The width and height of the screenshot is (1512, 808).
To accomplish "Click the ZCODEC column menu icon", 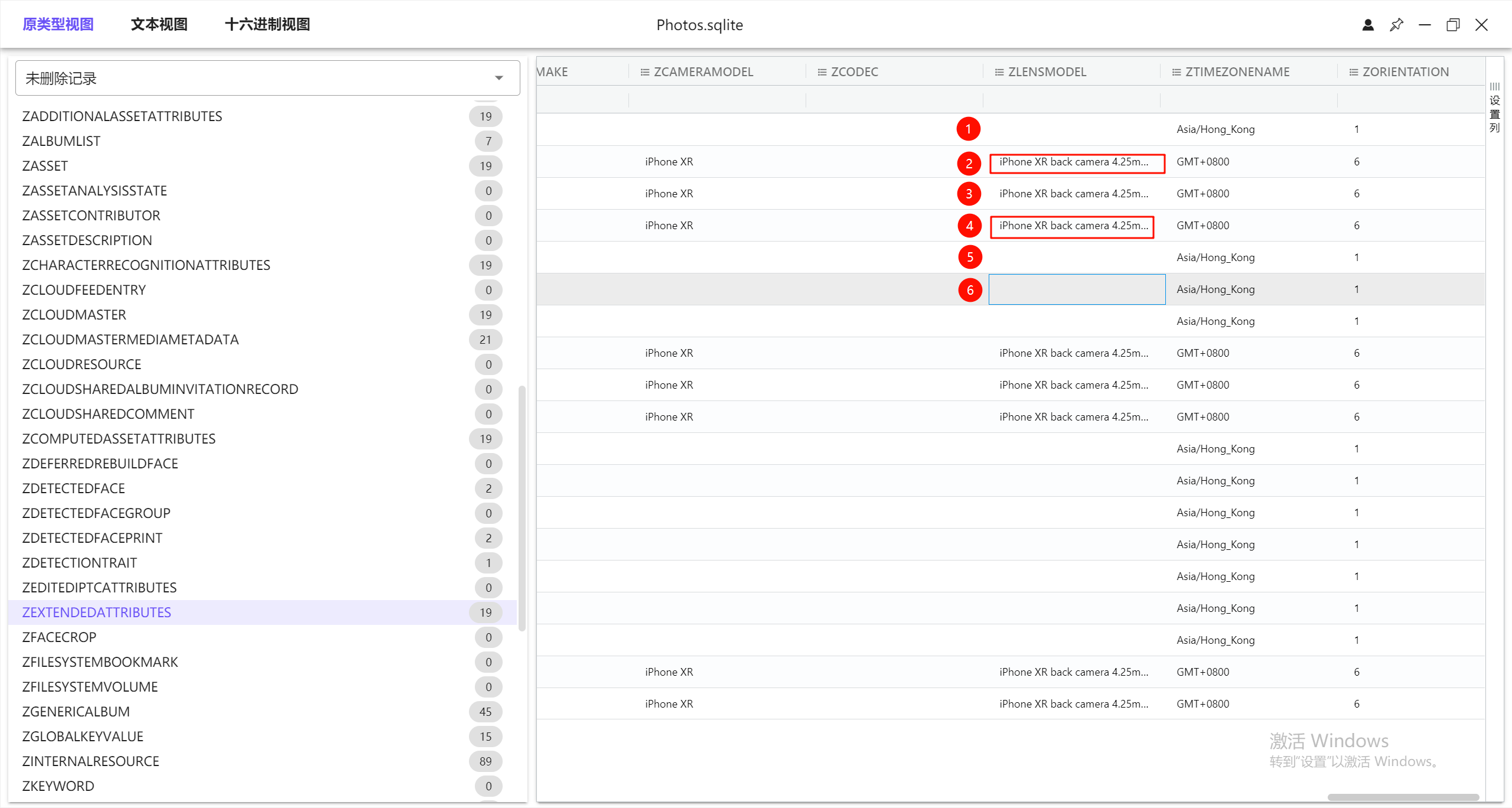I will (822, 72).
